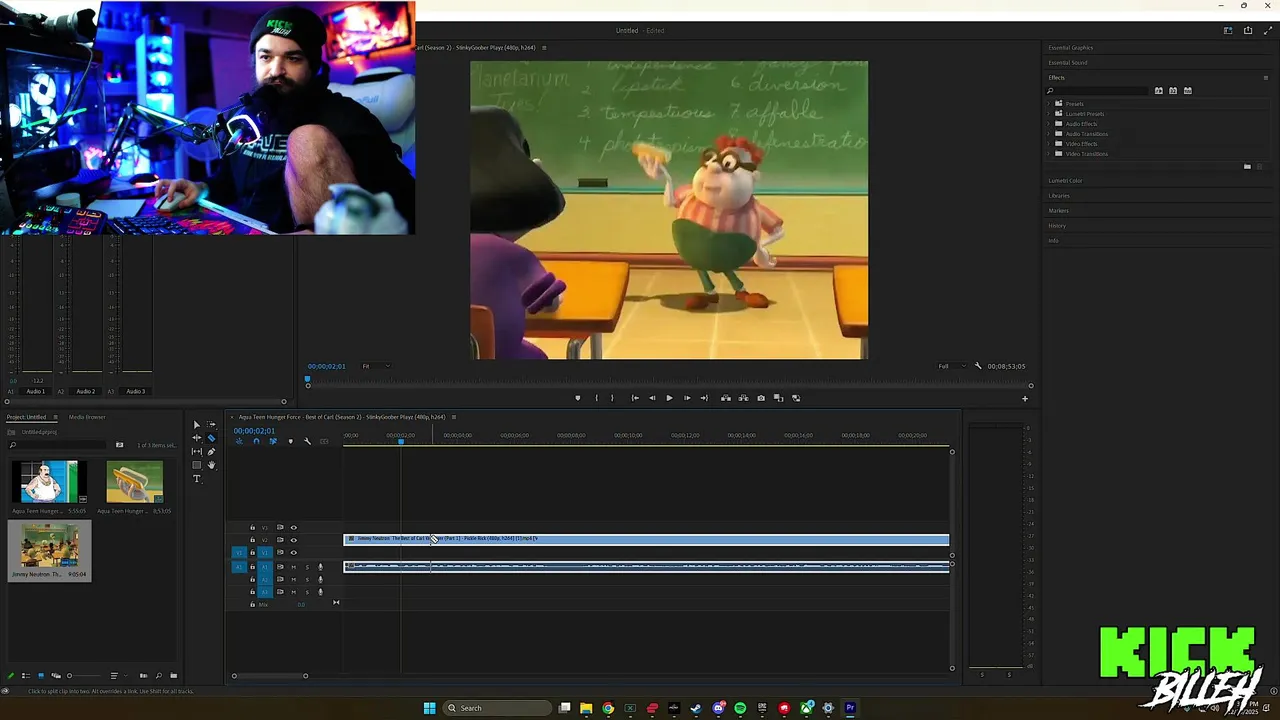Viewport: 1280px width, 720px height.
Task: Click Extract button in Program Monitor
Action: click(x=743, y=398)
